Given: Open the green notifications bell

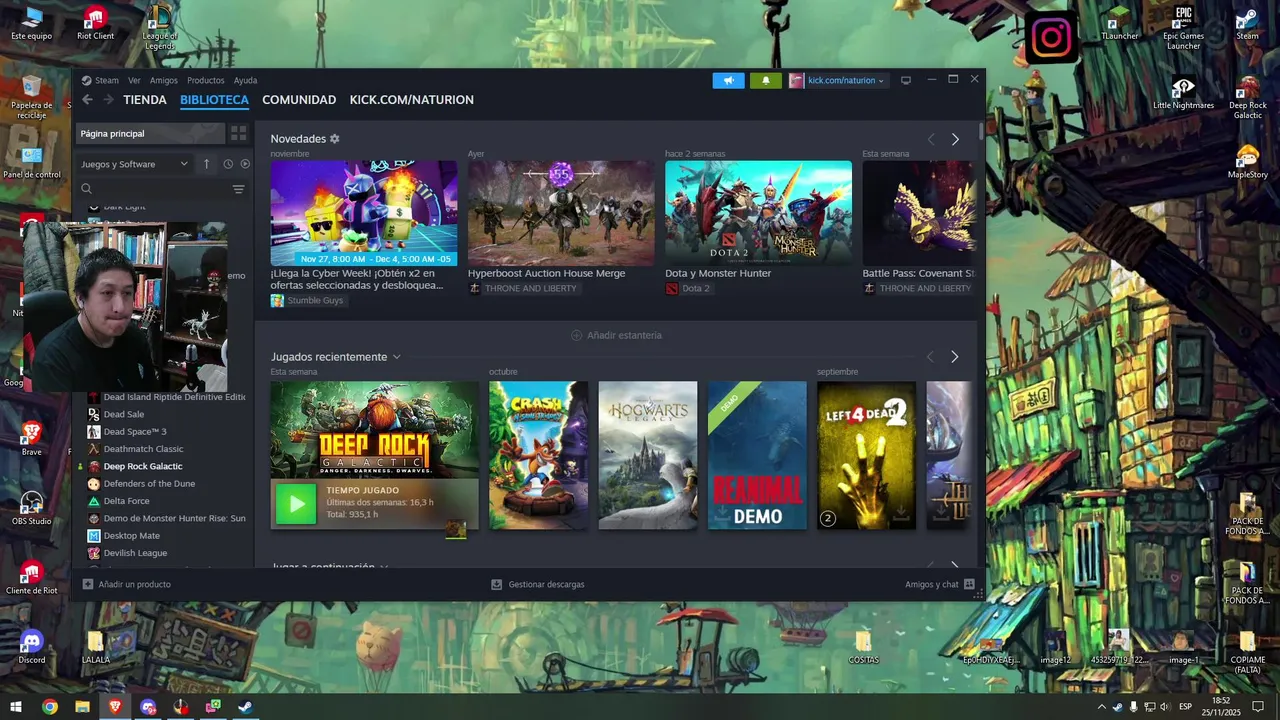Looking at the screenshot, I should tap(765, 80).
